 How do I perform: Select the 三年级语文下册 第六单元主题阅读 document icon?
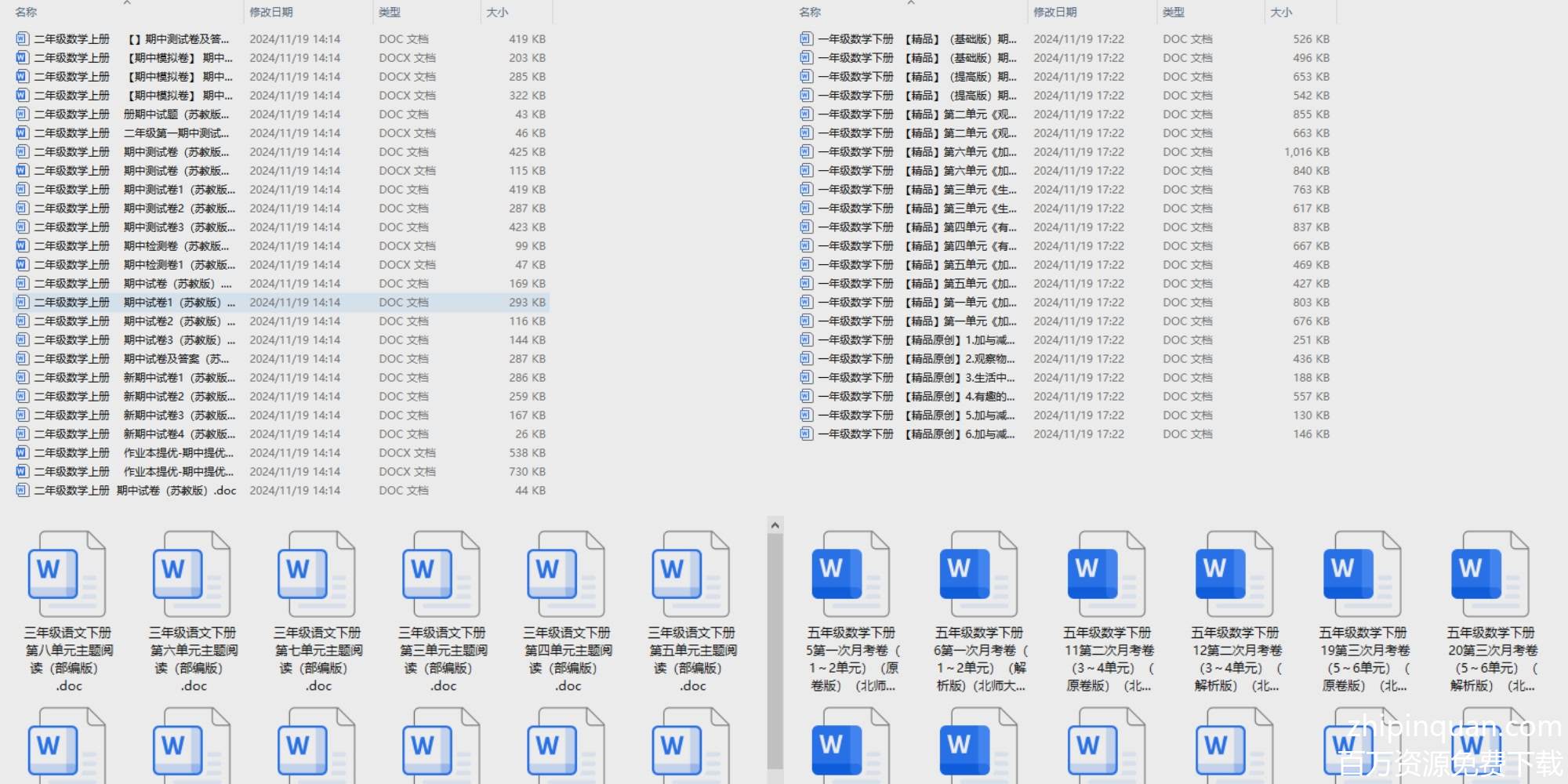(191, 574)
